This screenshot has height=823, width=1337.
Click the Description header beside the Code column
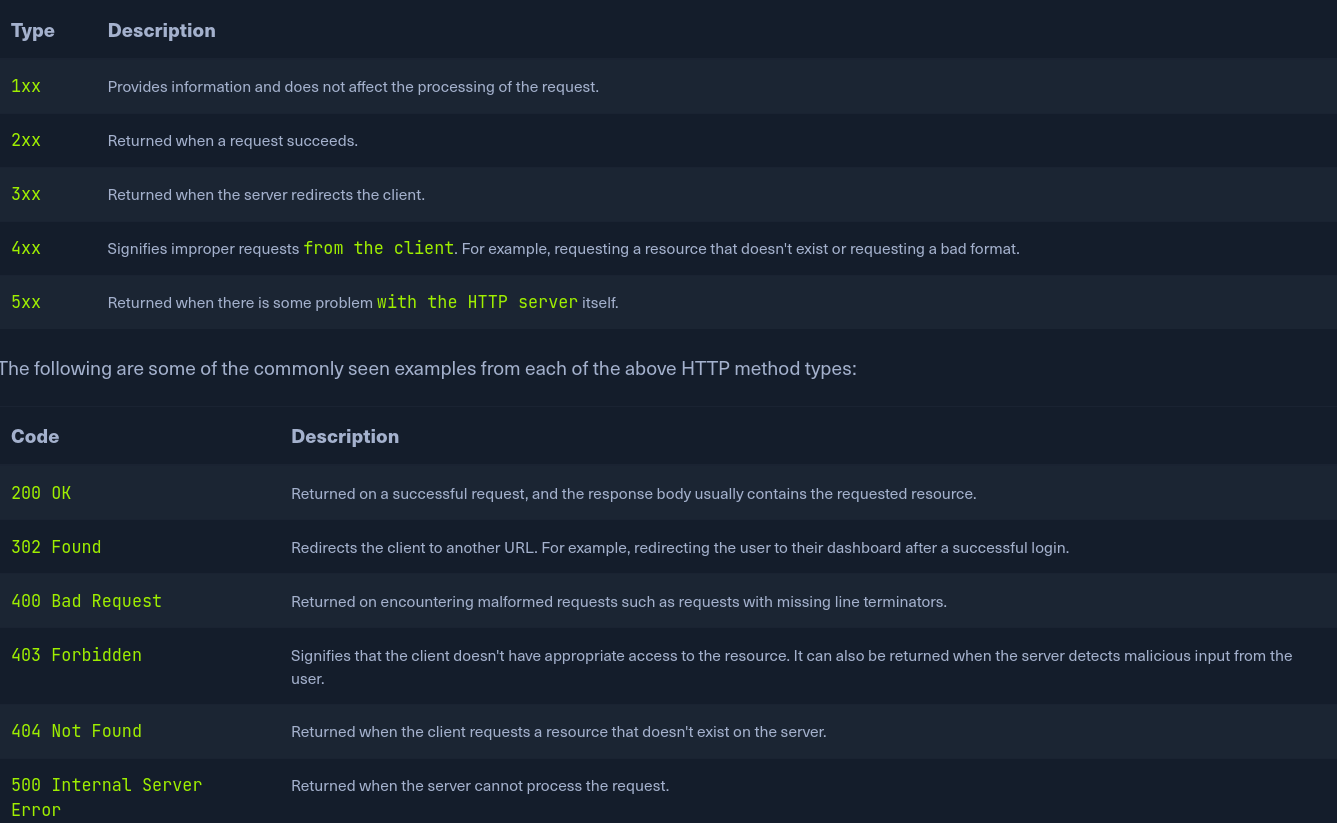(345, 436)
